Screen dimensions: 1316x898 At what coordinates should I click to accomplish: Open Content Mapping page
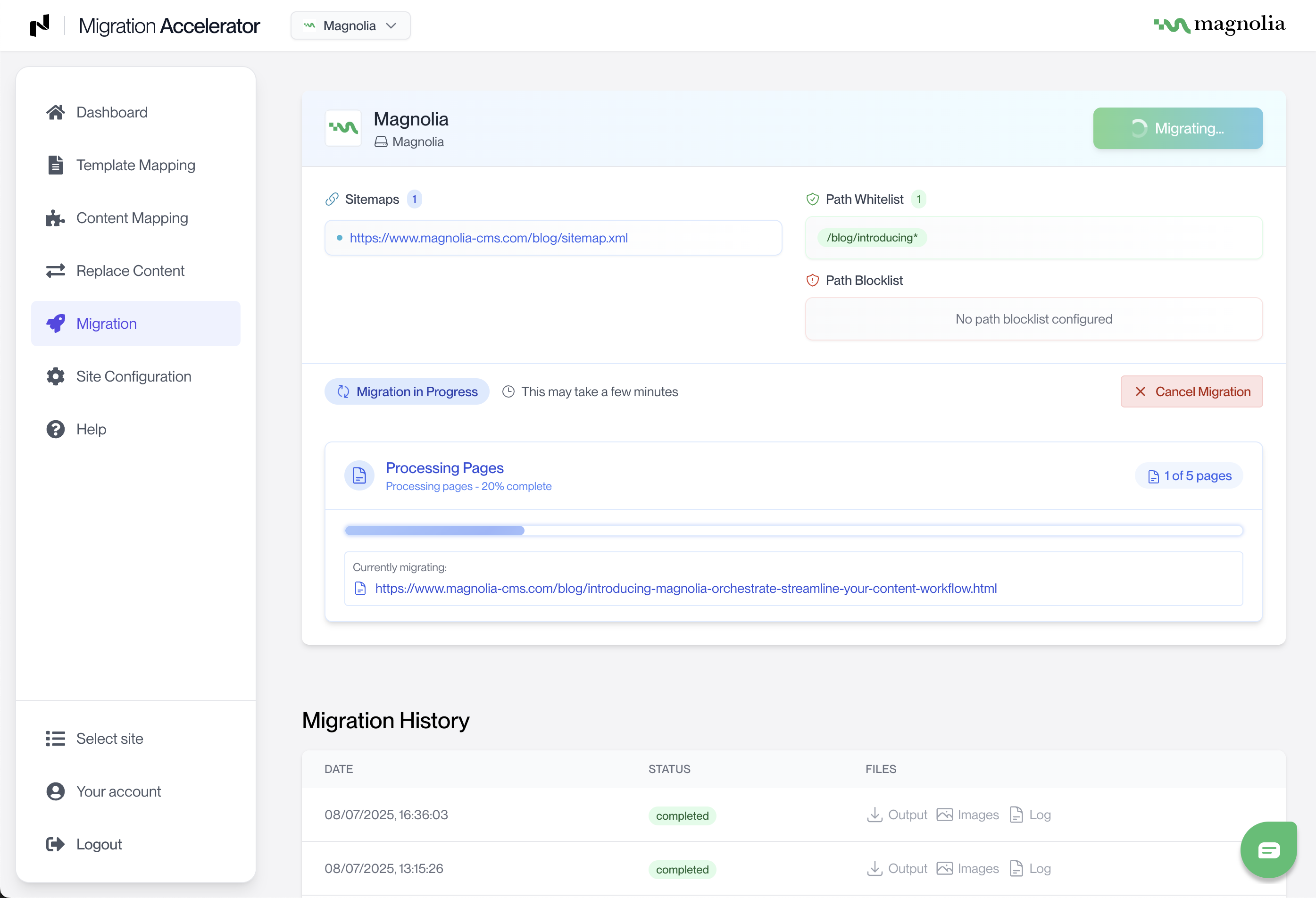[136, 218]
